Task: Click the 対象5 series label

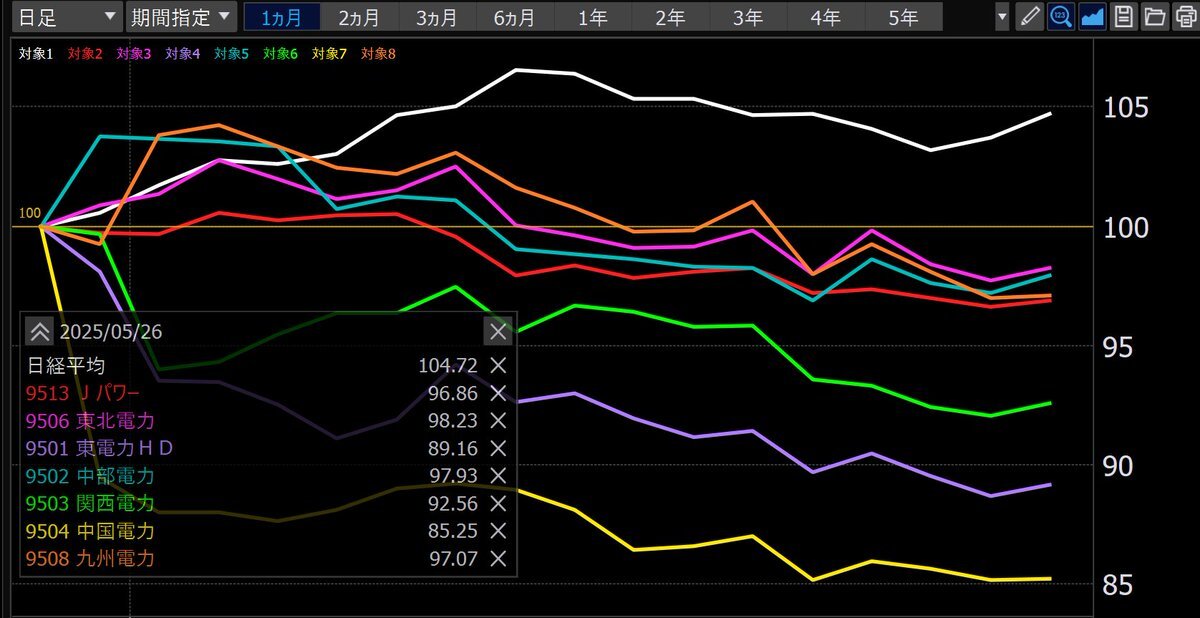Action: pyautogui.click(x=231, y=54)
